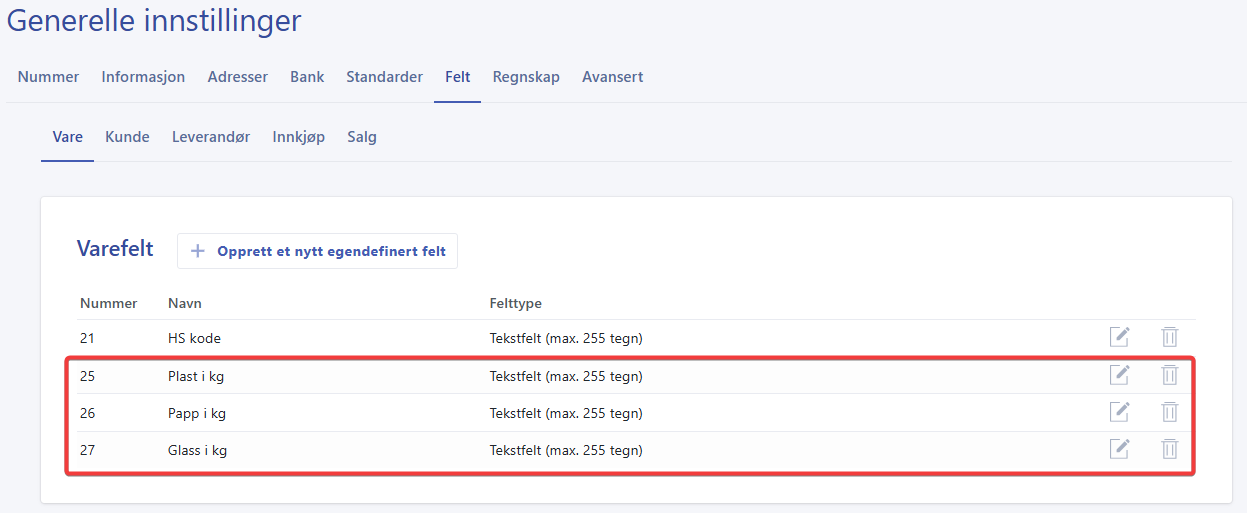This screenshot has height=513, width=1247.
Task: Open the Avansert tab
Action: (612, 77)
